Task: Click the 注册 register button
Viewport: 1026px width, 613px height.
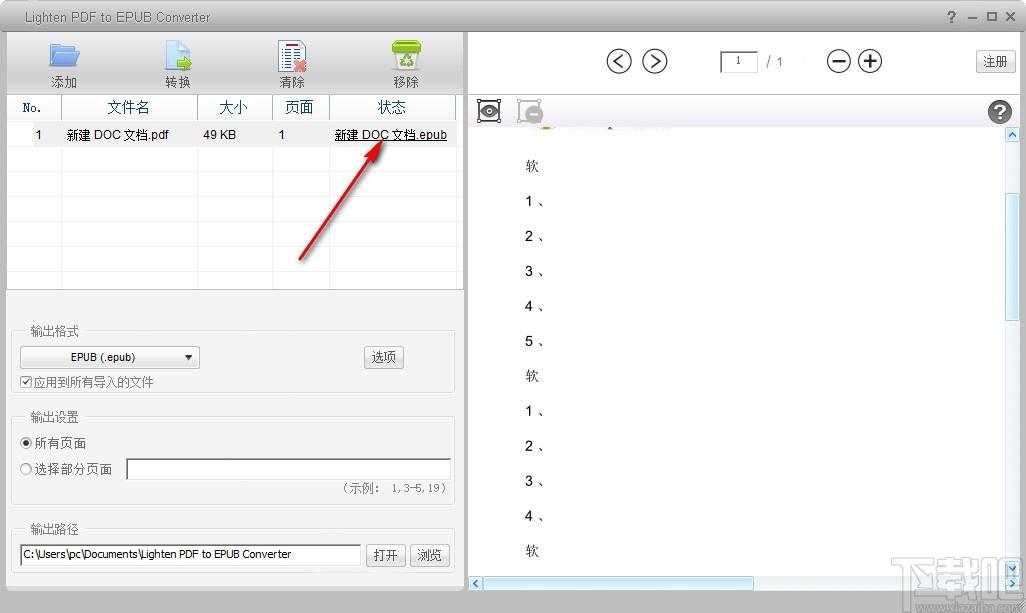Action: click(x=995, y=61)
